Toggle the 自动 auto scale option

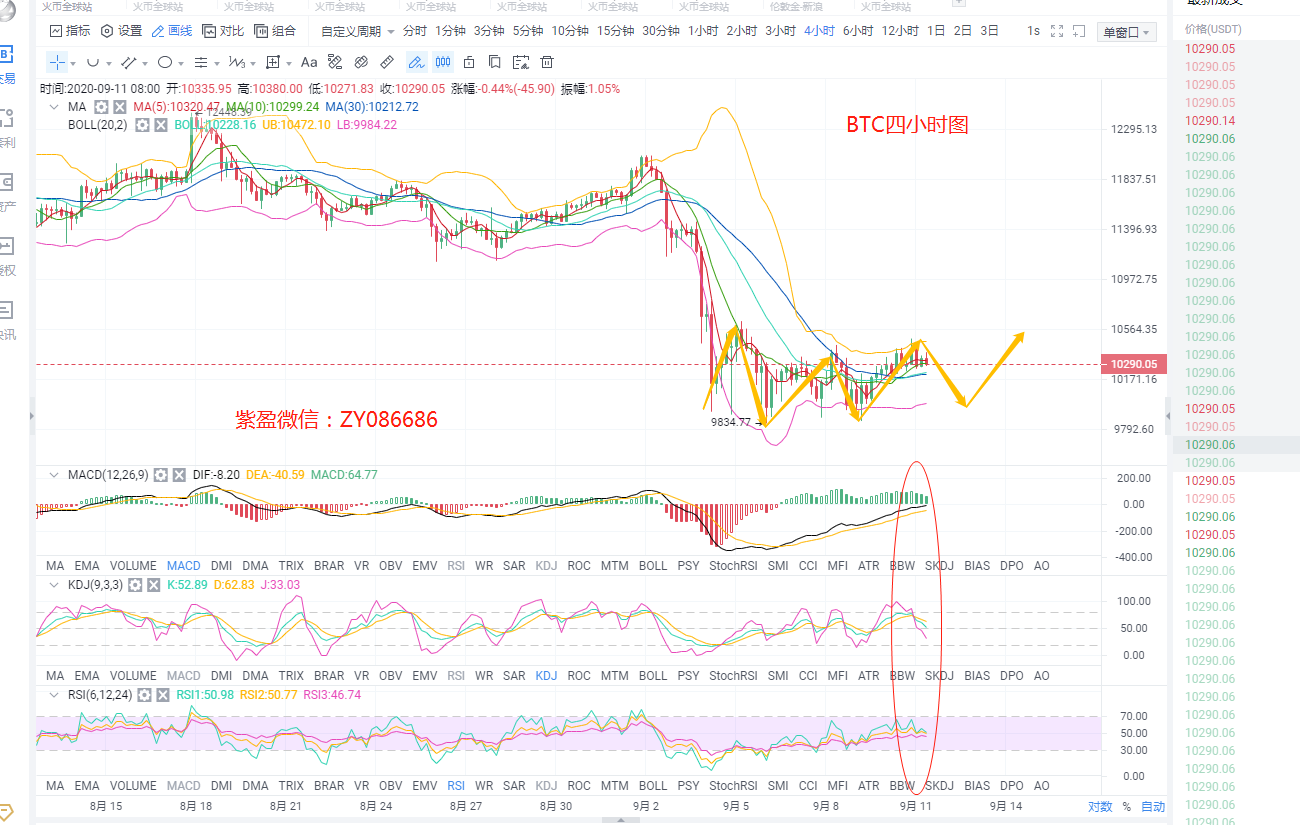pos(1152,806)
